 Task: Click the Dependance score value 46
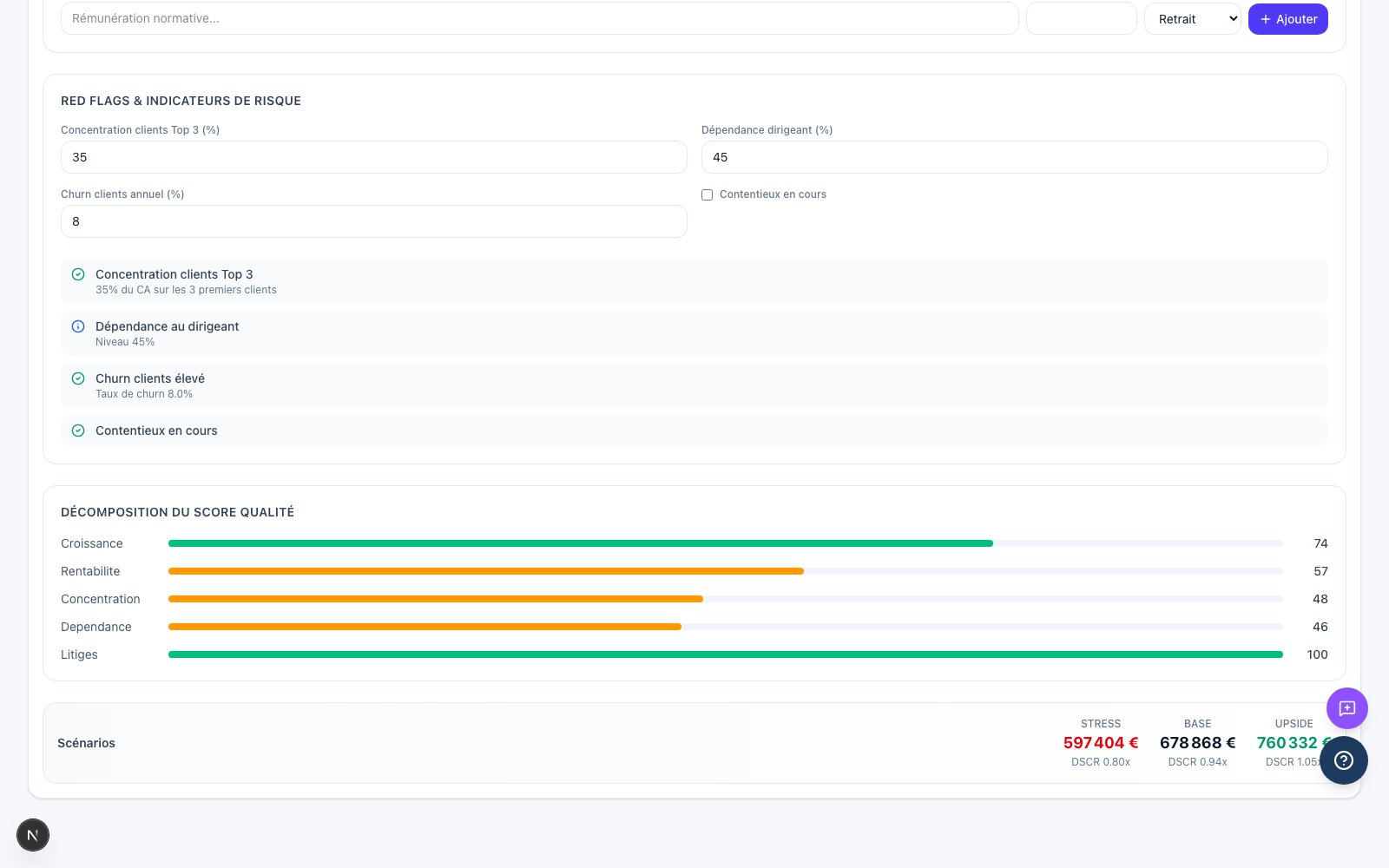[x=1320, y=627]
